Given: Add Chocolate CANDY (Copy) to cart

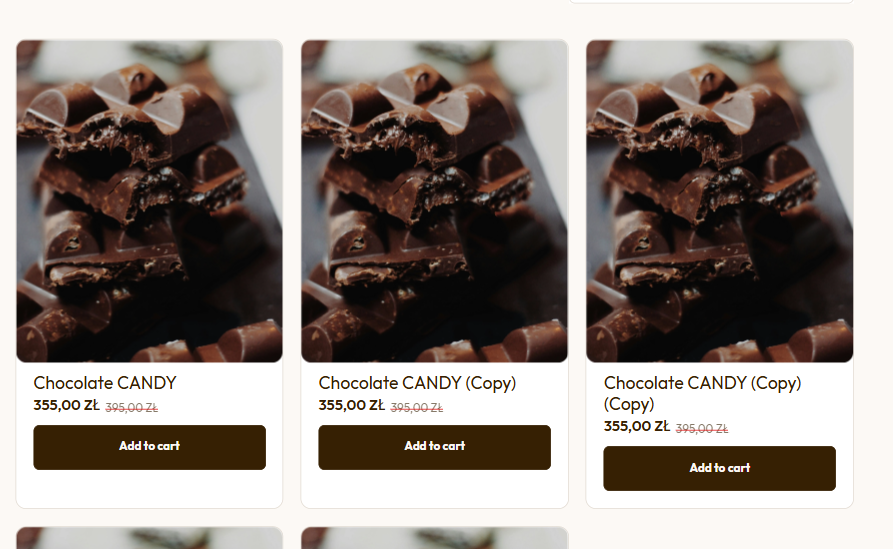Looking at the screenshot, I should pyautogui.click(x=435, y=447).
